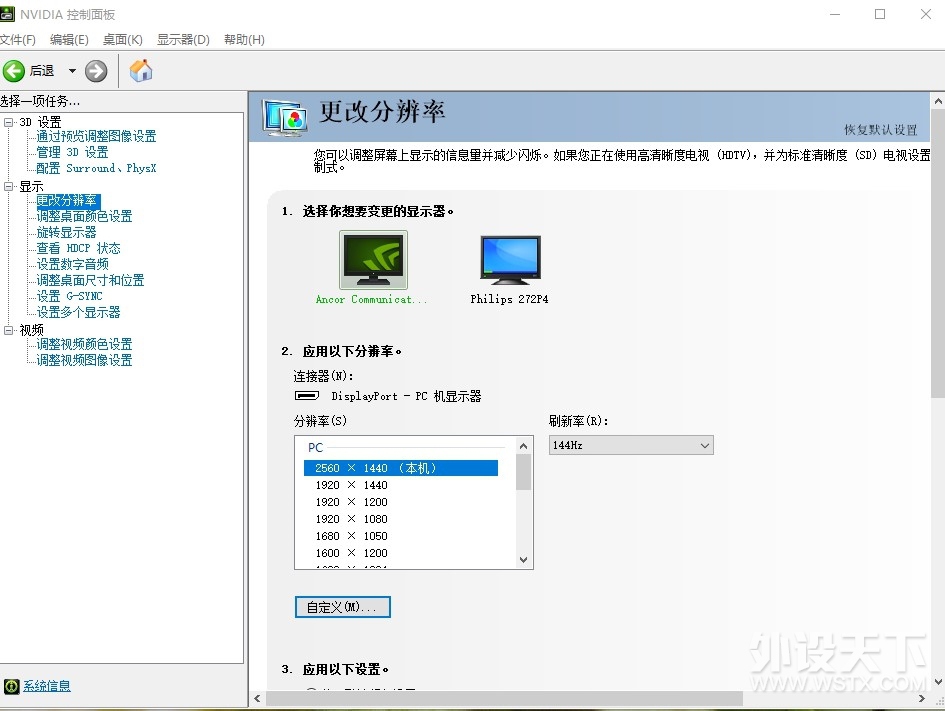Image resolution: width=945 pixels, height=711 pixels.
Task: Open 调整视频颜色设置 task
Action: pos(84,344)
